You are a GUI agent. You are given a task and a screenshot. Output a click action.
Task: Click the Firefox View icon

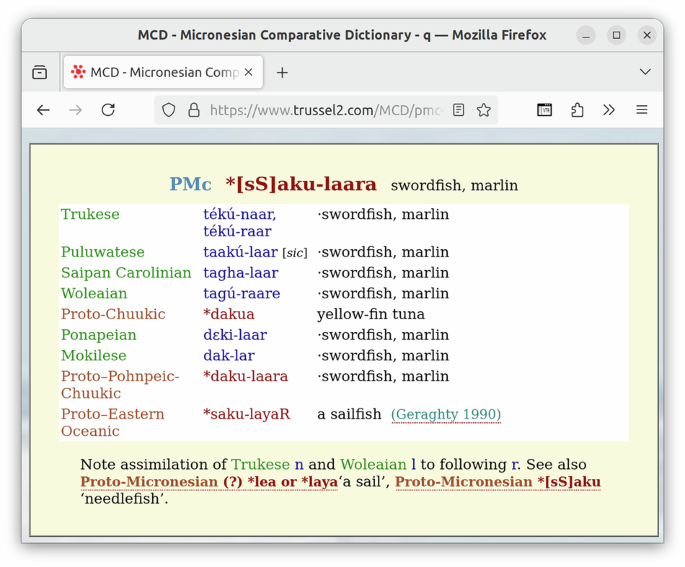point(40,72)
